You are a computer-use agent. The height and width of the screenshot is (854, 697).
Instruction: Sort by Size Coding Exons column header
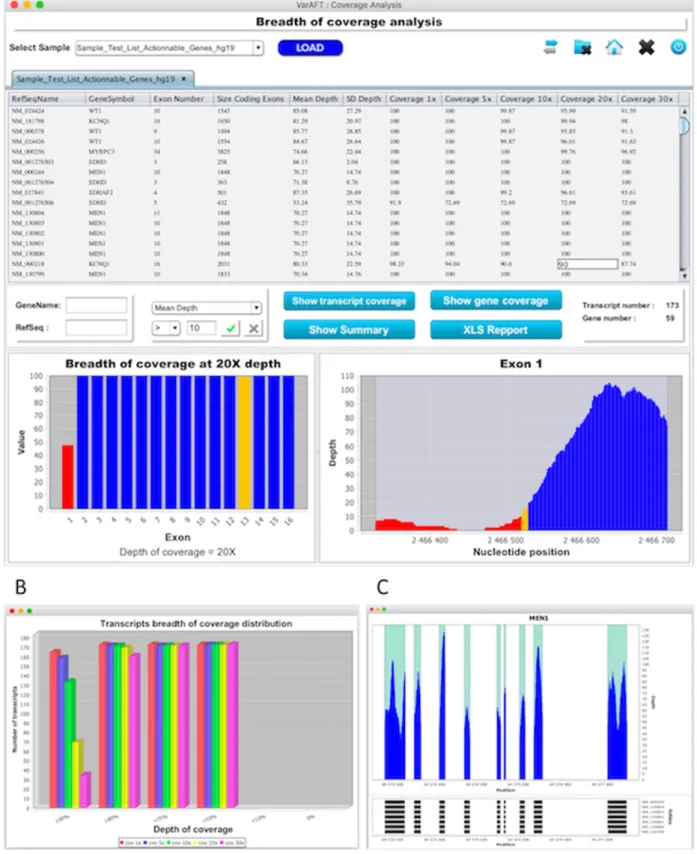pos(252,99)
